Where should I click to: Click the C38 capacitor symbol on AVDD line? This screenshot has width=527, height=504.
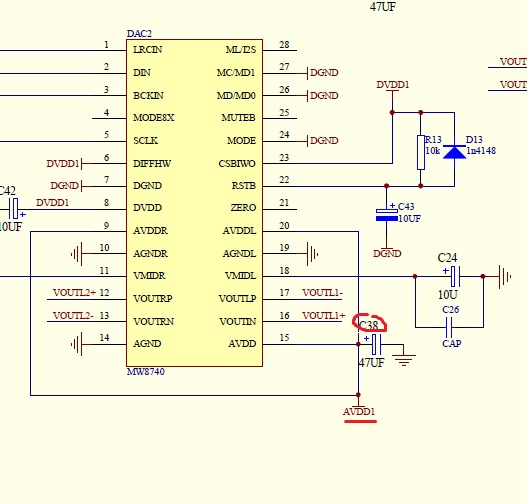(x=376, y=344)
